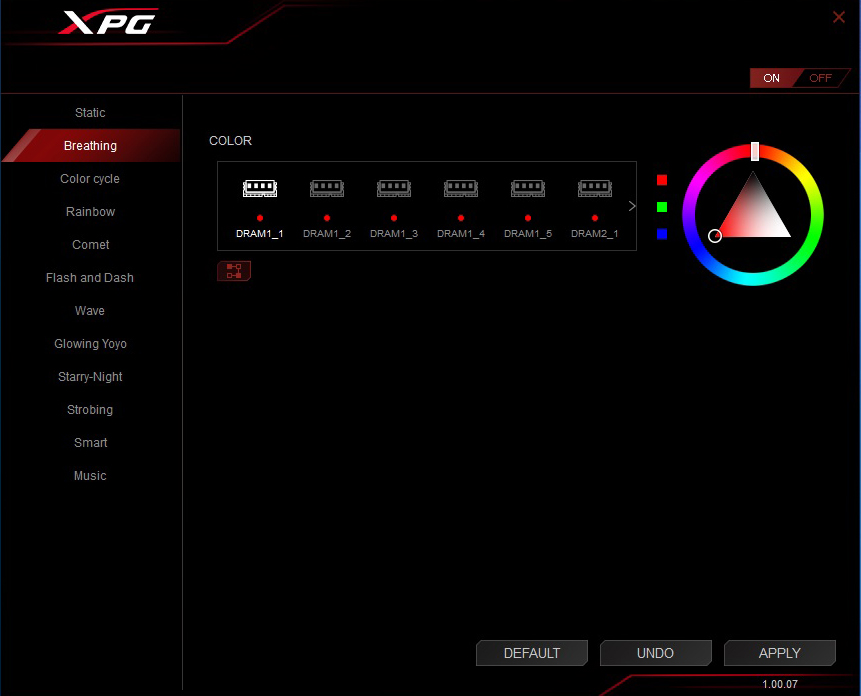Select the DRAM1_5 memory module icon
This screenshot has height=696, width=861.
(528, 188)
